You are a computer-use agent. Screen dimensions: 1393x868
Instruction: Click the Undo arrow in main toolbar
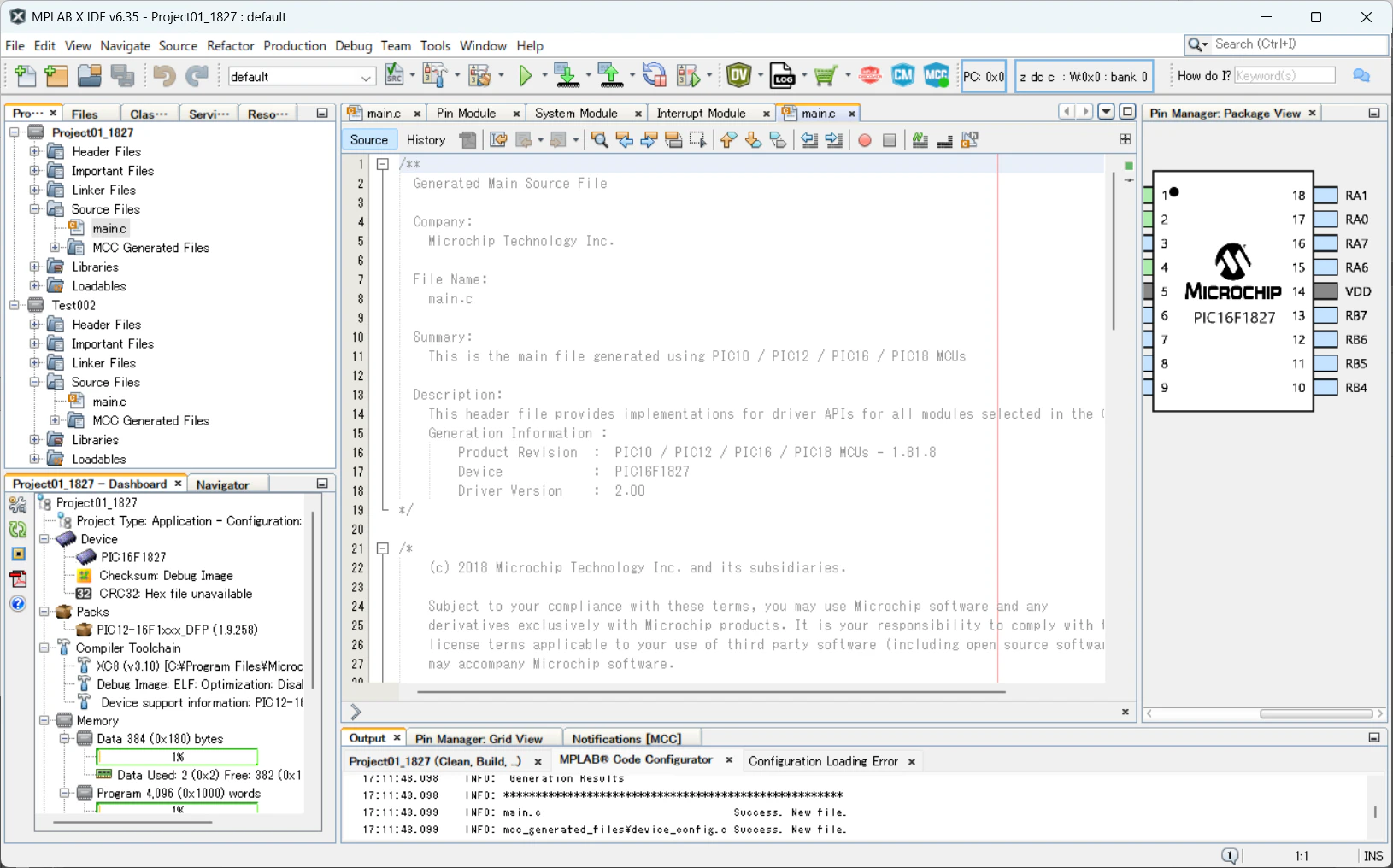click(164, 76)
